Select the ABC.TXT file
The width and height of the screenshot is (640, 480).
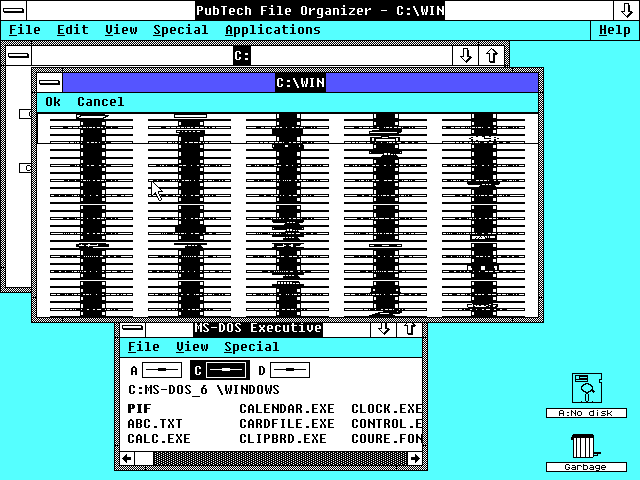[x=155, y=424]
